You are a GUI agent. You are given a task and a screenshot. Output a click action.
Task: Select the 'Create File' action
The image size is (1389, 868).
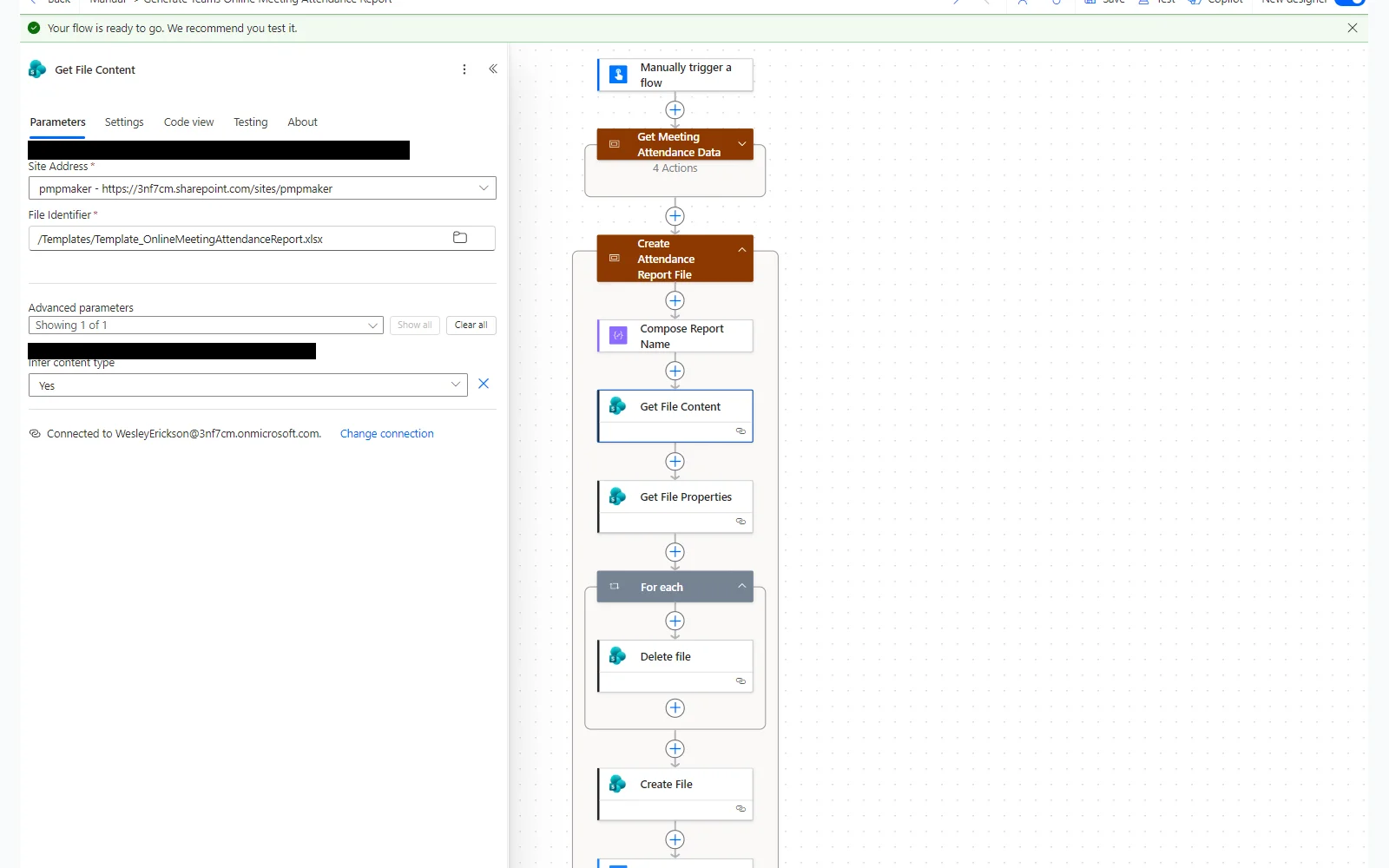point(675,793)
